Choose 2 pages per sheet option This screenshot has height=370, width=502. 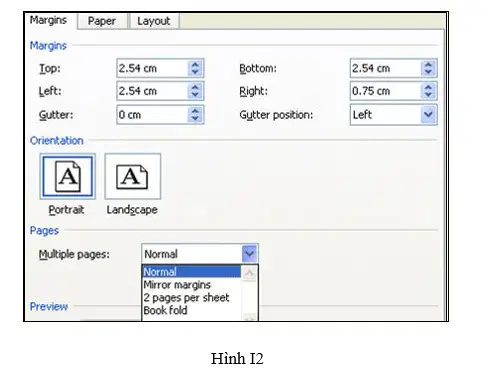191,297
